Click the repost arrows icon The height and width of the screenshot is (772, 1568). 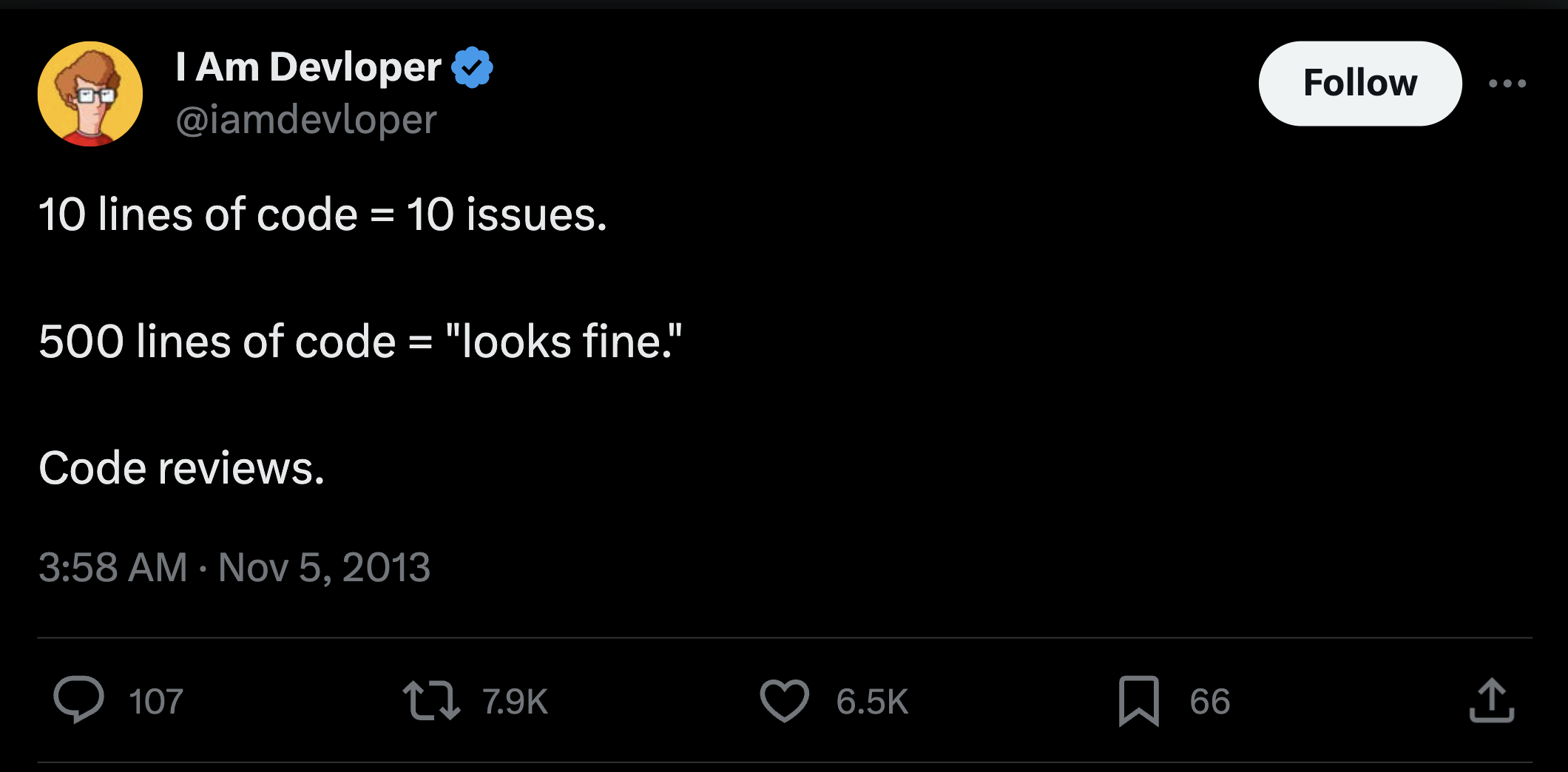point(431,700)
